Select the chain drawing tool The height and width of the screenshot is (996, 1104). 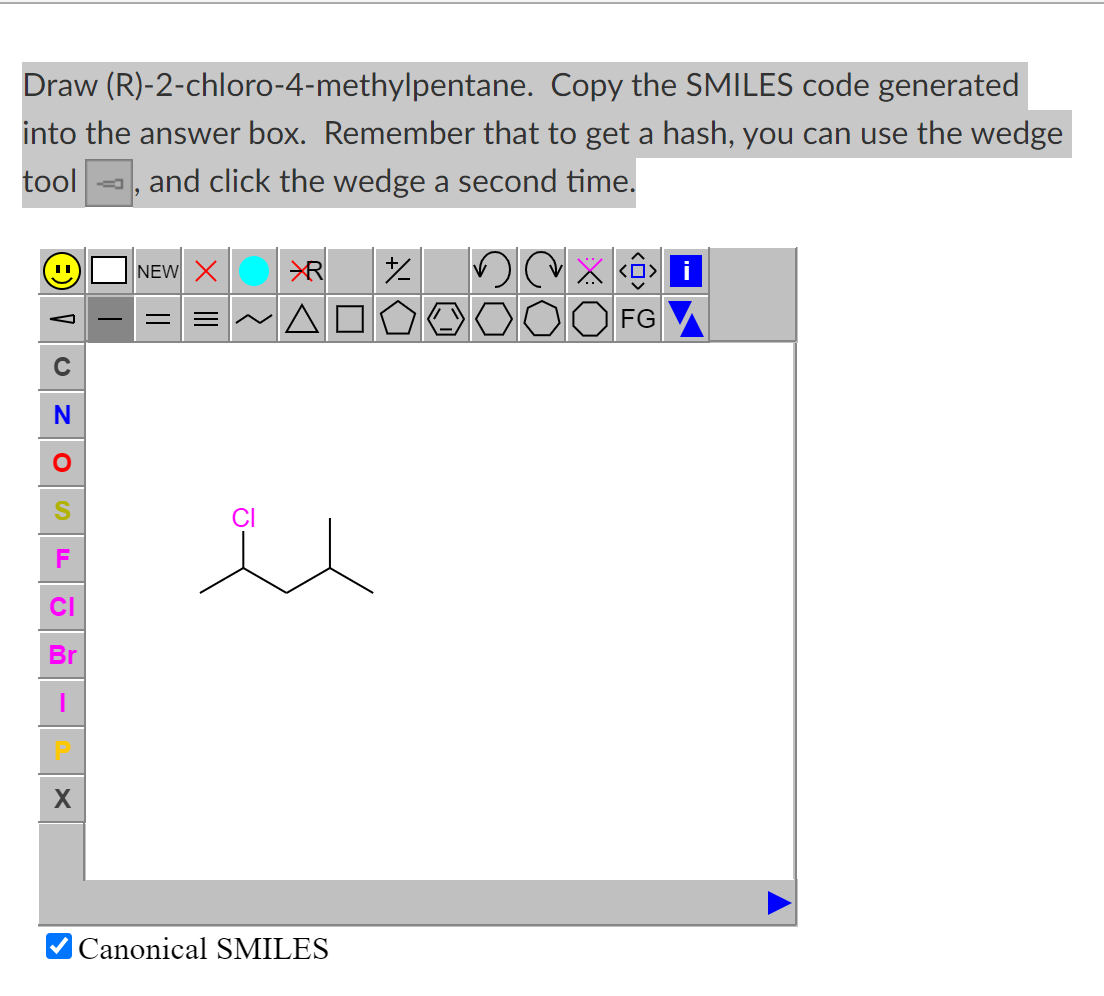pyautogui.click(x=253, y=318)
